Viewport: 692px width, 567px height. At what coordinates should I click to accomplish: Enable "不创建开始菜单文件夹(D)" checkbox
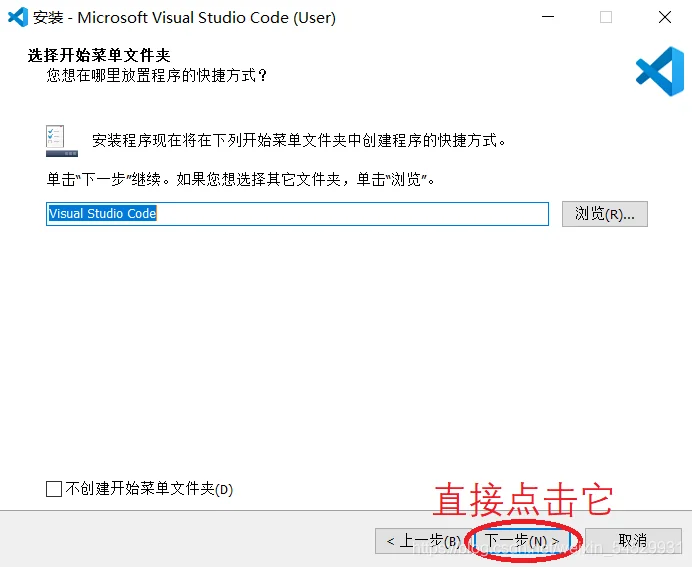(54, 489)
